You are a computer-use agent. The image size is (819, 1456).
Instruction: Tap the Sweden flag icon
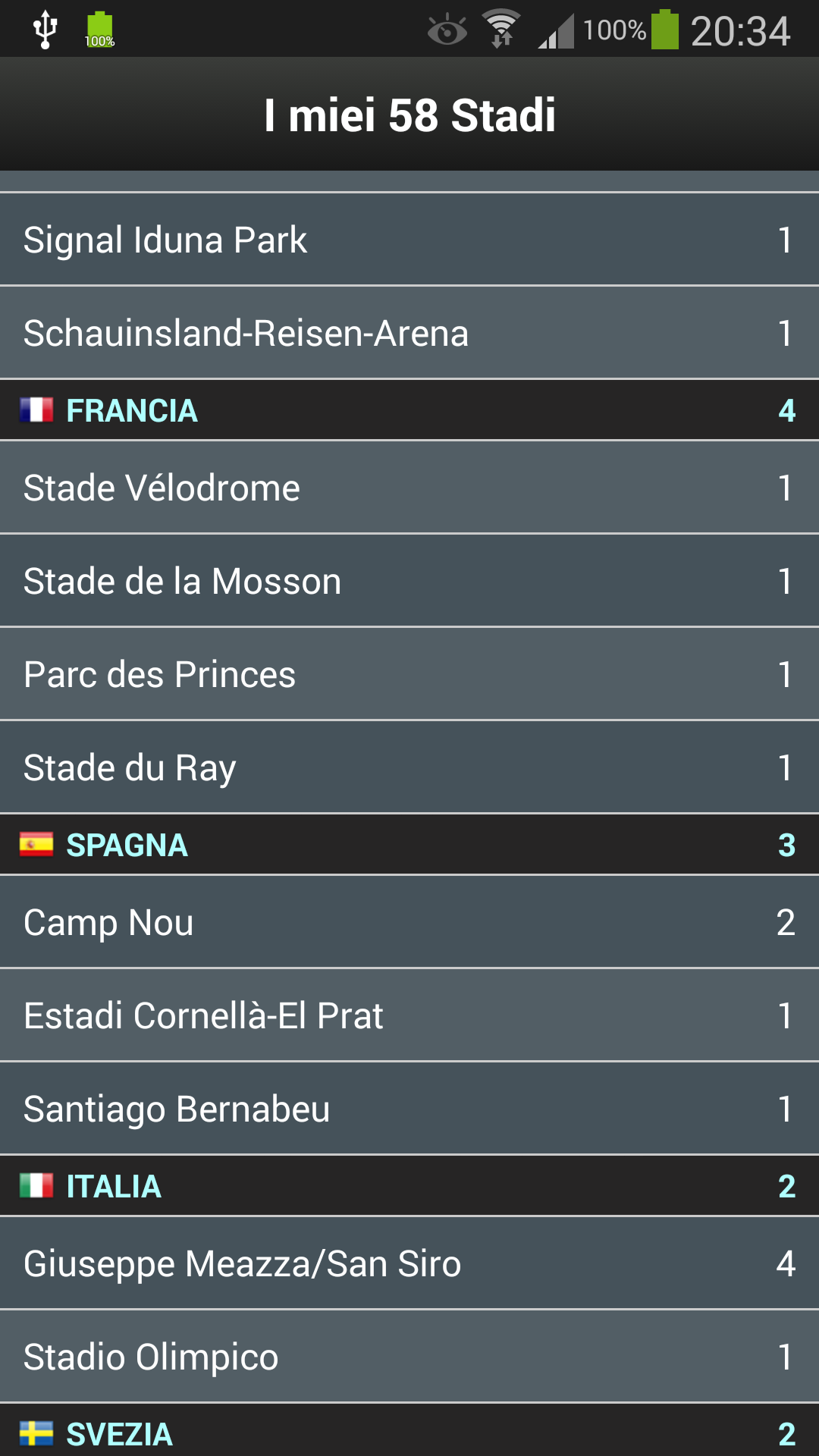pyautogui.click(x=36, y=1433)
